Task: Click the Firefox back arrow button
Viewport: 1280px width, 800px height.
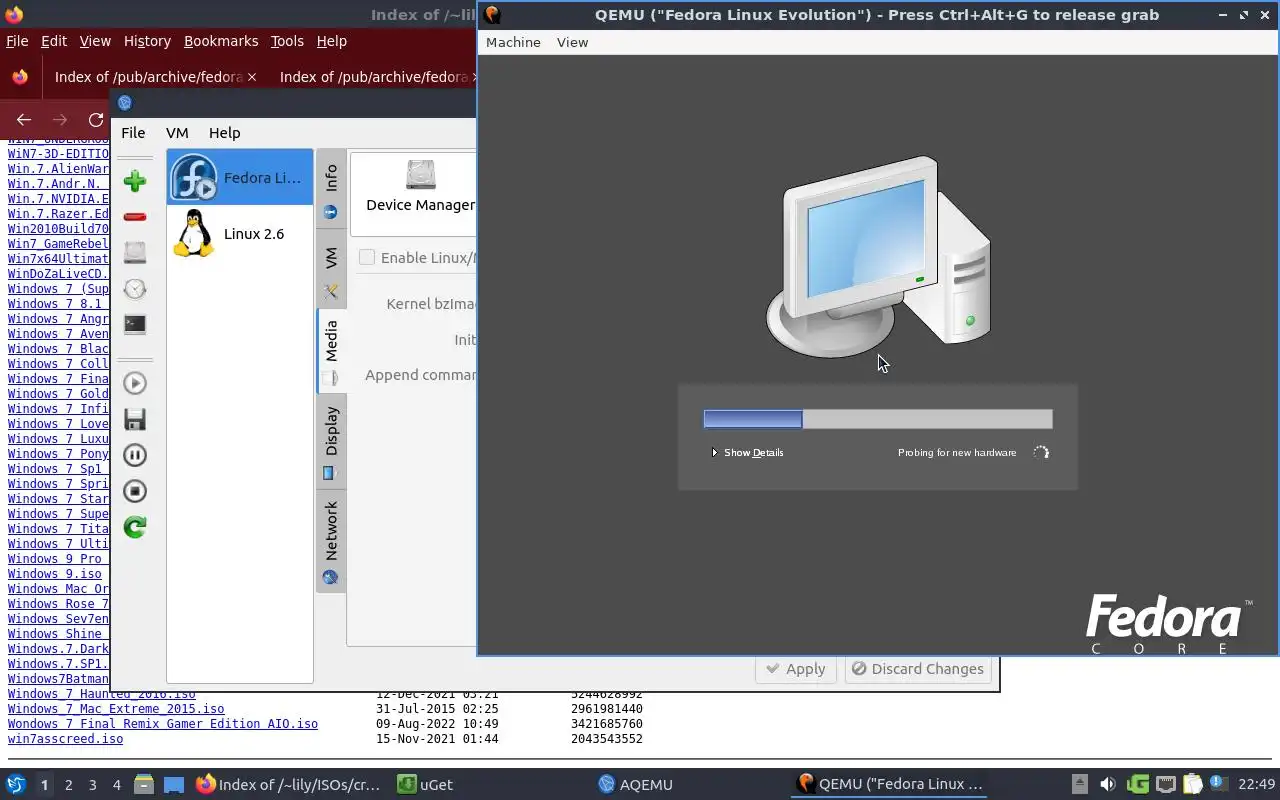Action: pos(24,120)
